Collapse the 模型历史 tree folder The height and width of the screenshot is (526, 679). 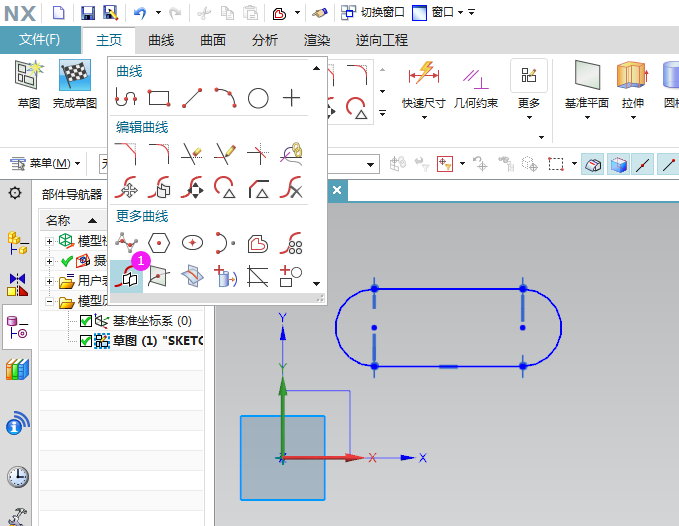pyautogui.click(x=50, y=301)
